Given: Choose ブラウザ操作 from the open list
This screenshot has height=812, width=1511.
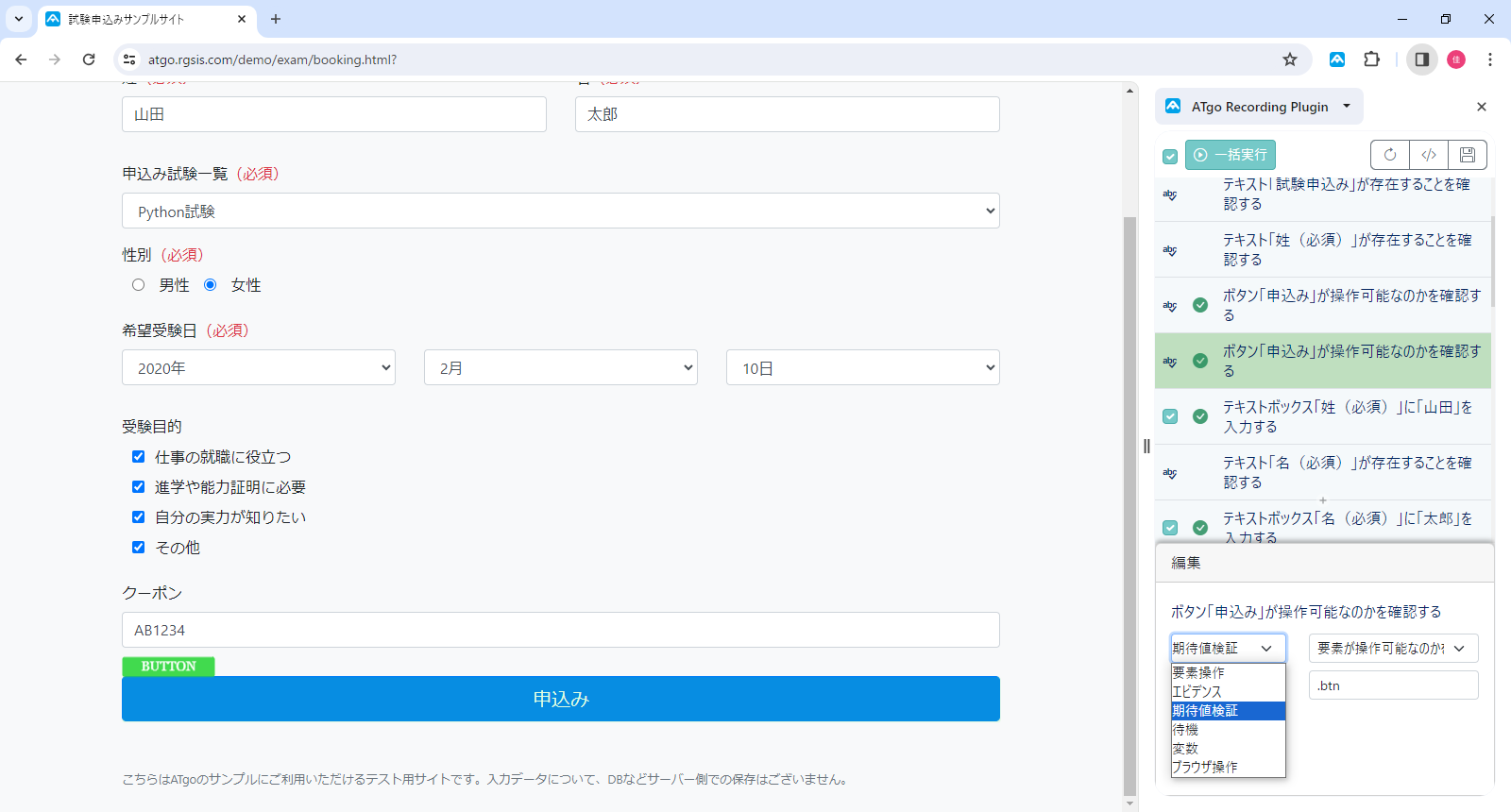Looking at the screenshot, I should 1228,768.
